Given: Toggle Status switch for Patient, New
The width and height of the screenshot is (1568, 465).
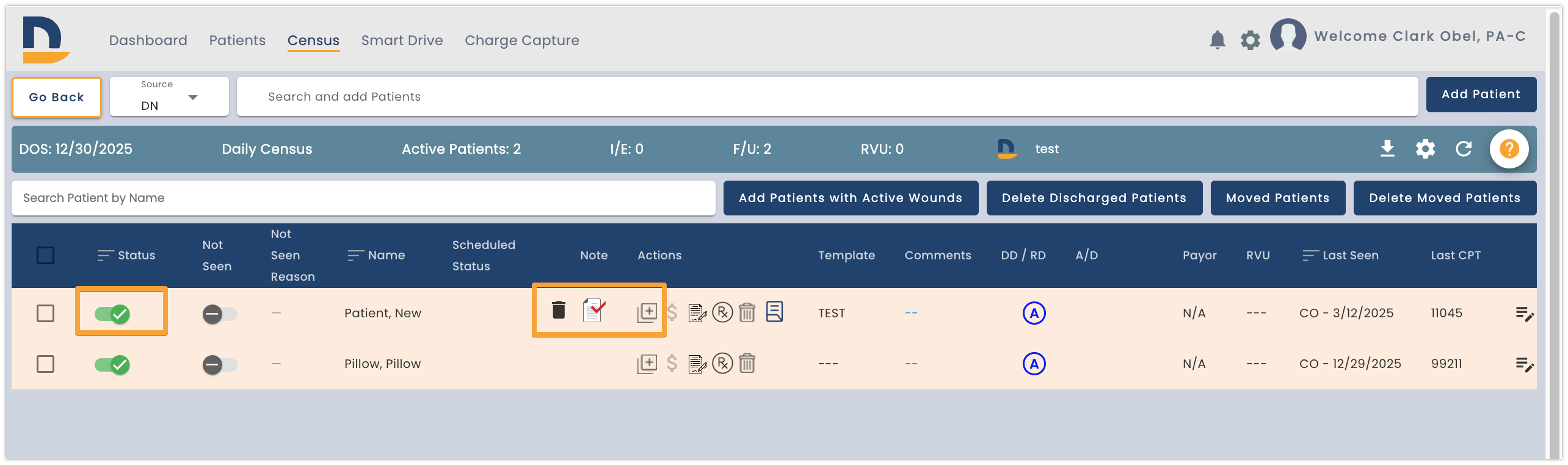Looking at the screenshot, I should pos(112,314).
